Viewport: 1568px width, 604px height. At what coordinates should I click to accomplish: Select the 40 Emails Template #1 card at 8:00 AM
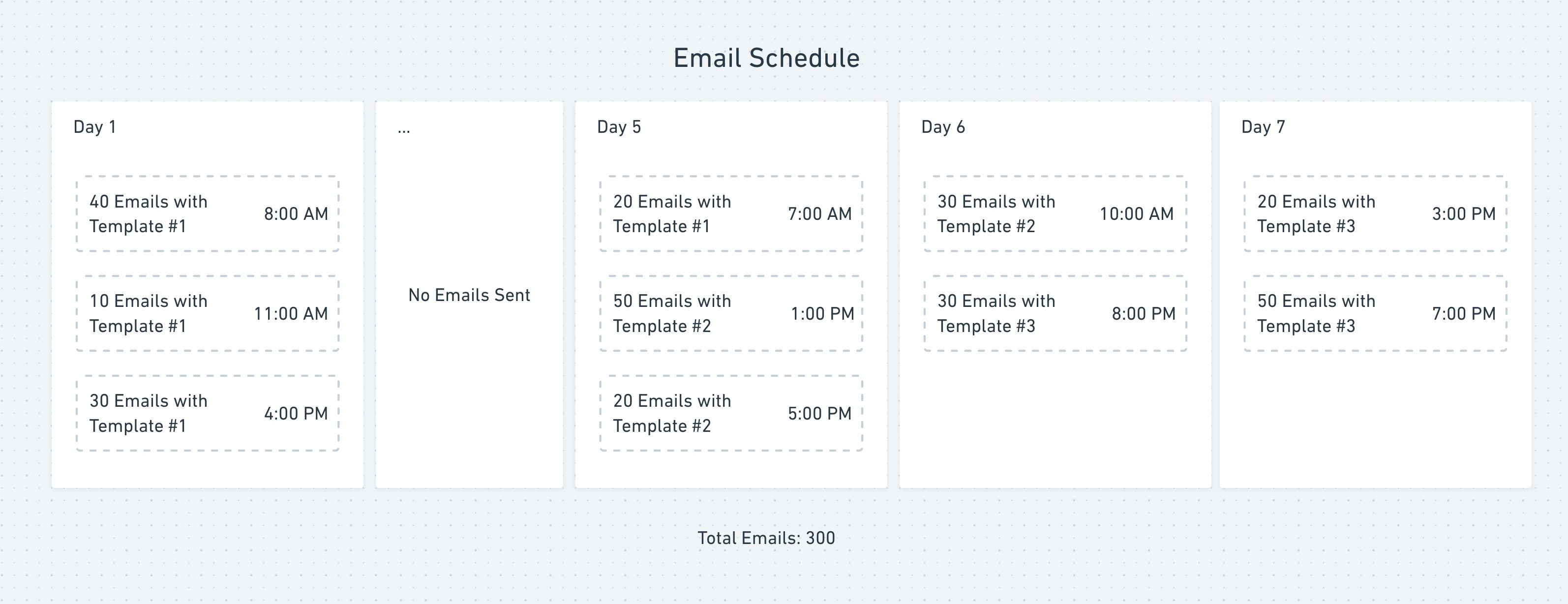tap(208, 214)
